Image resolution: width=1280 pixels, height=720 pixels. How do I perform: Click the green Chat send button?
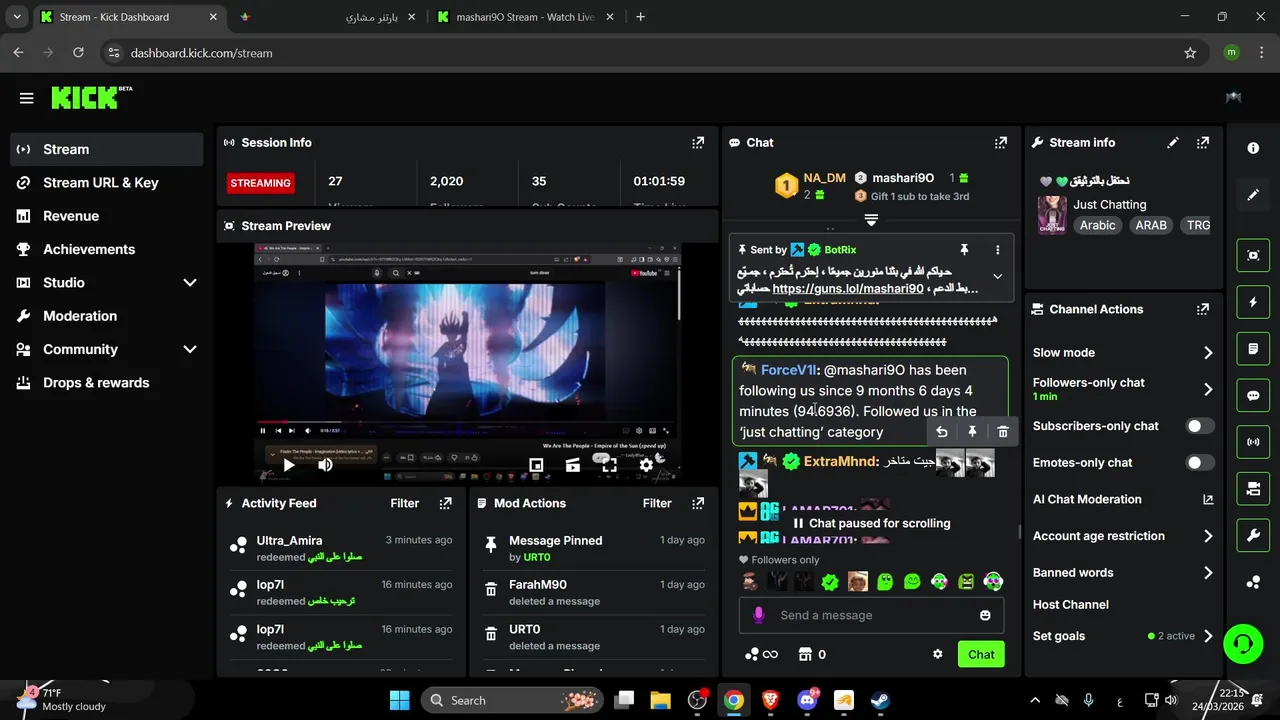(981, 654)
